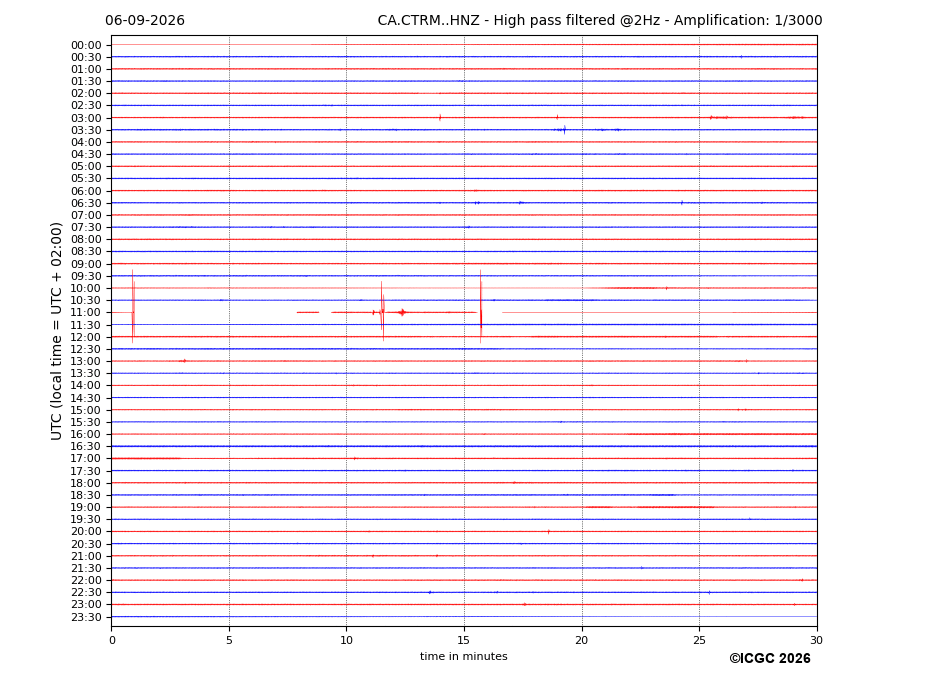
Task: Click the red event on the 13:00 trace
Action: tap(183, 361)
